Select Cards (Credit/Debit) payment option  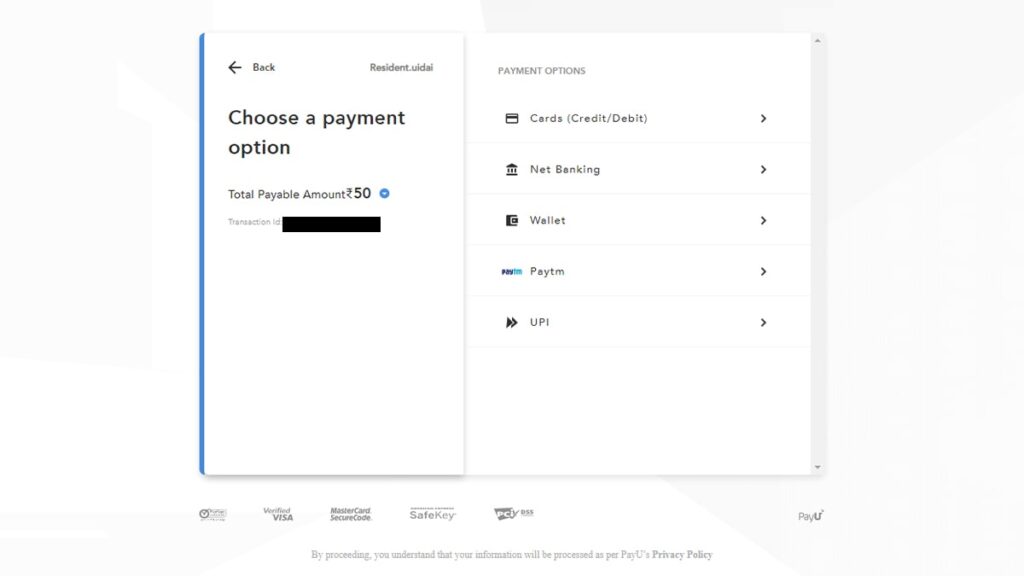point(638,118)
